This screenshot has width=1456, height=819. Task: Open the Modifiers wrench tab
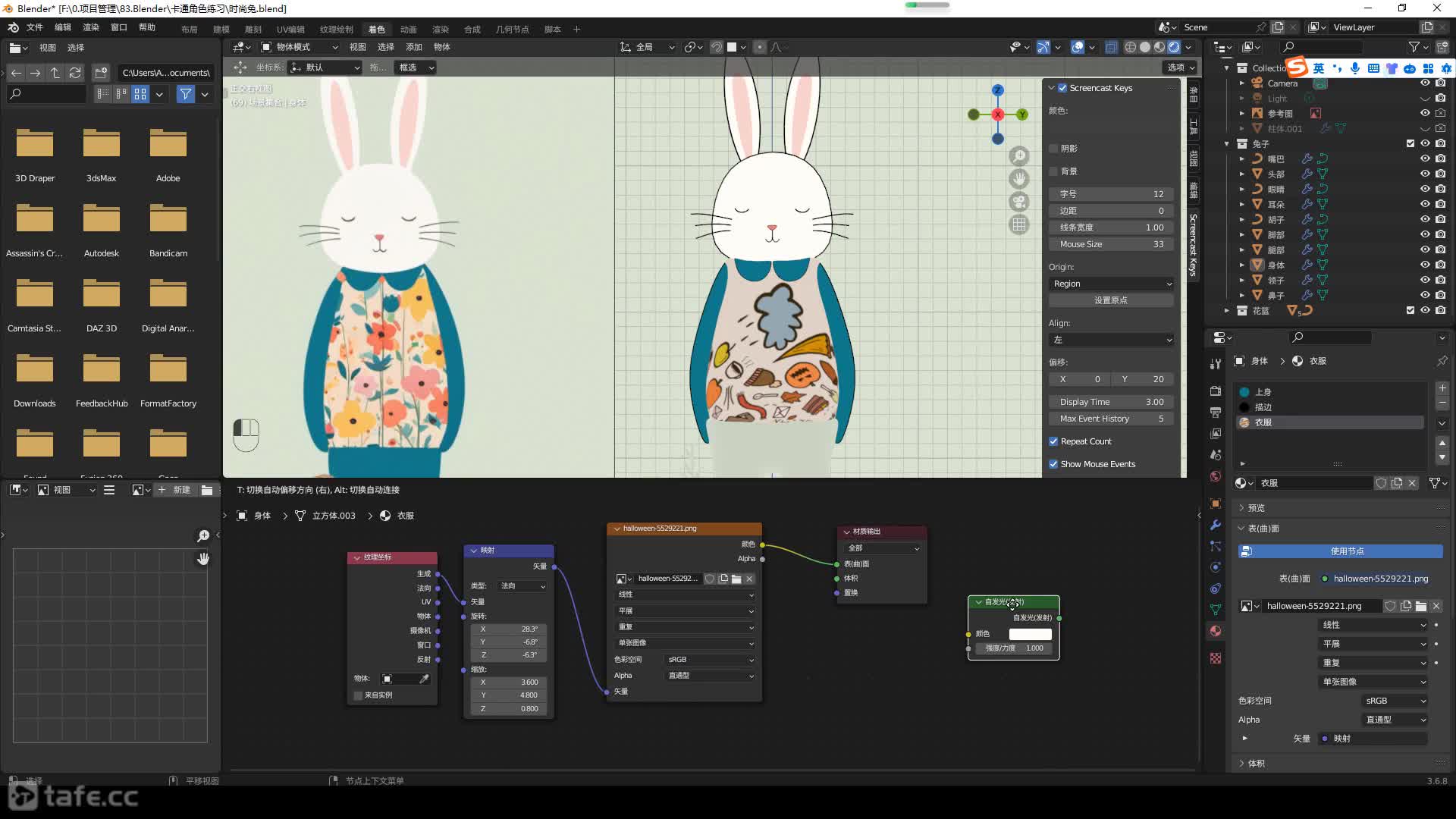click(1216, 525)
